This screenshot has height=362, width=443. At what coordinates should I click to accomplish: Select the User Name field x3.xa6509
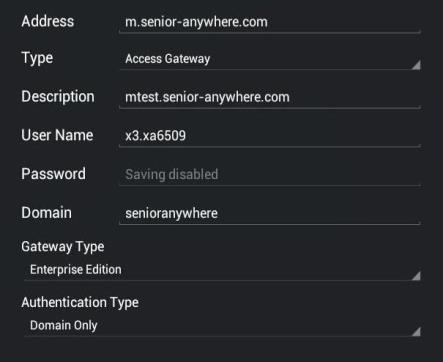269,136
